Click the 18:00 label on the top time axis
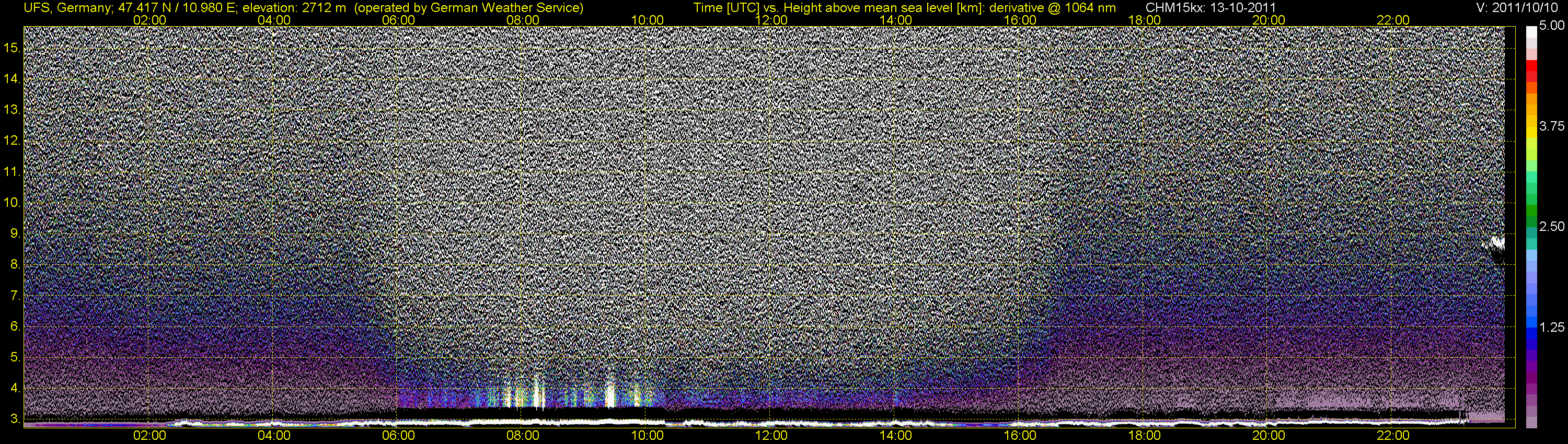This screenshot has width=1568, height=444. (x=1144, y=20)
